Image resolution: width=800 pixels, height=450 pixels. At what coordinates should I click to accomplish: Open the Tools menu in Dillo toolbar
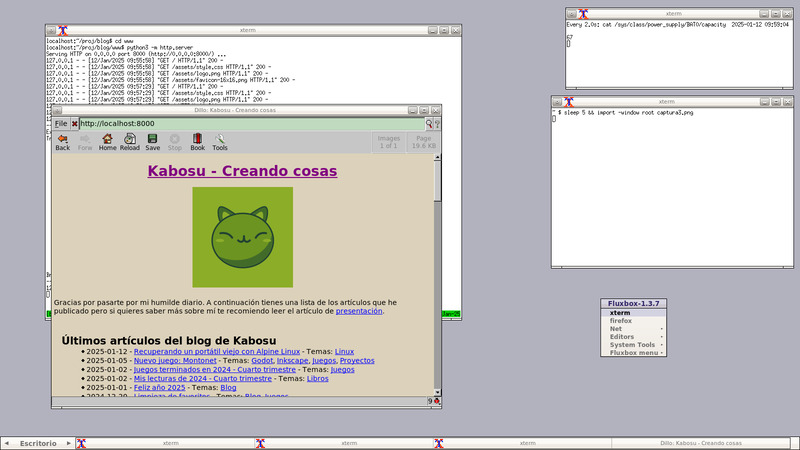pyautogui.click(x=220, y=141)
